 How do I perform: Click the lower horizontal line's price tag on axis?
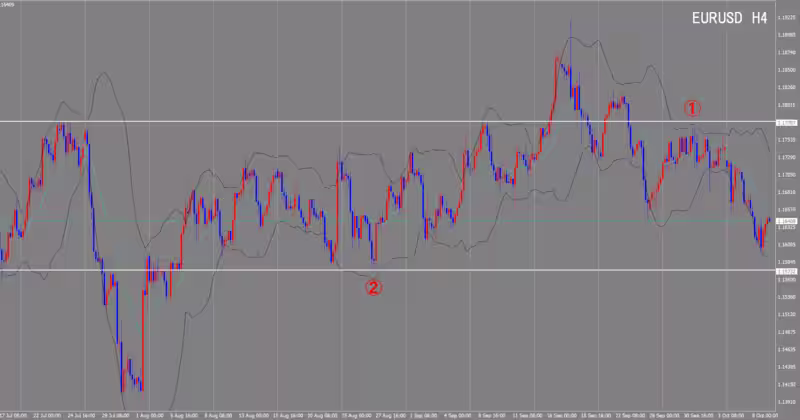(x=787, y=270)
